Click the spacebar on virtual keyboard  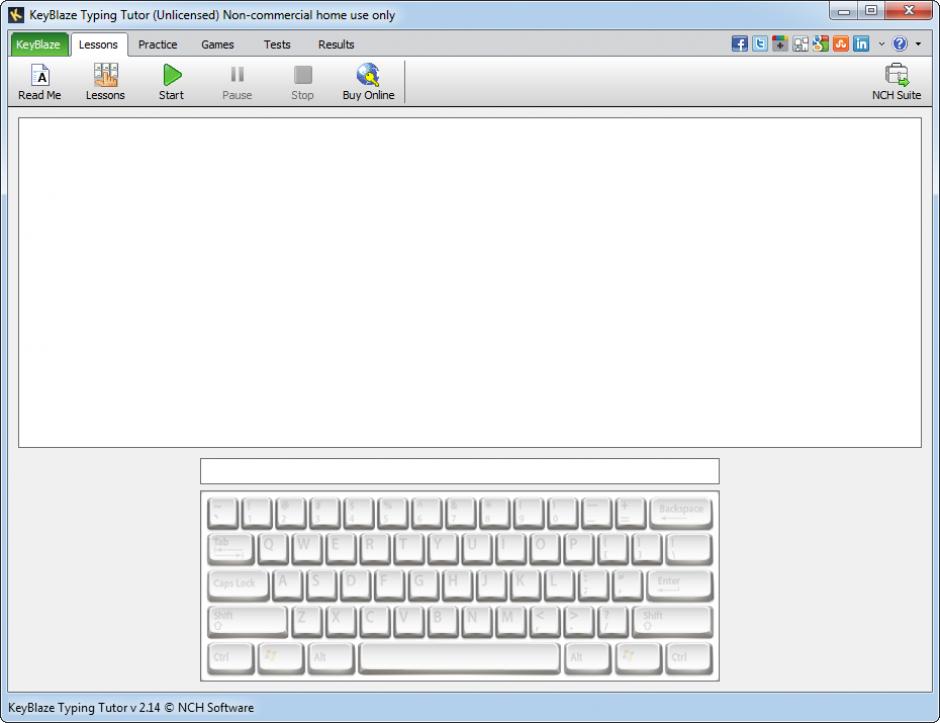pyautogui.click(x=459, y=658)
